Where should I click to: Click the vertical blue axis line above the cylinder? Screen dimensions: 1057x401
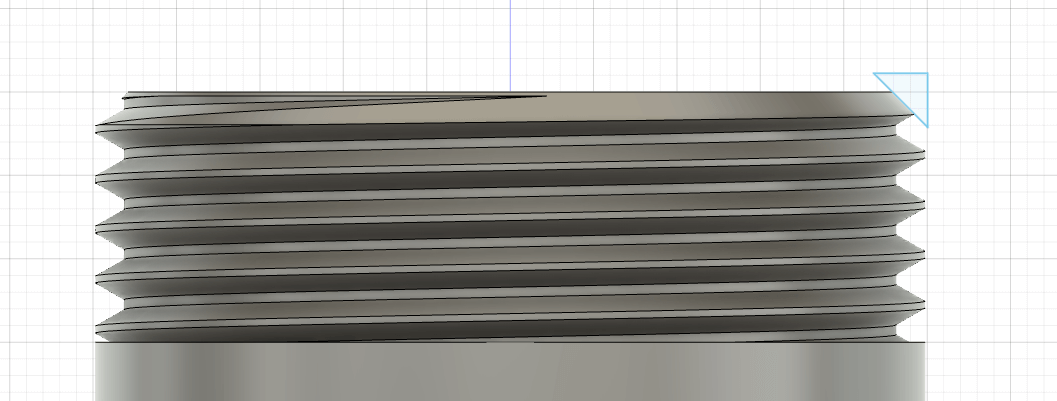(x=510, y=44)
